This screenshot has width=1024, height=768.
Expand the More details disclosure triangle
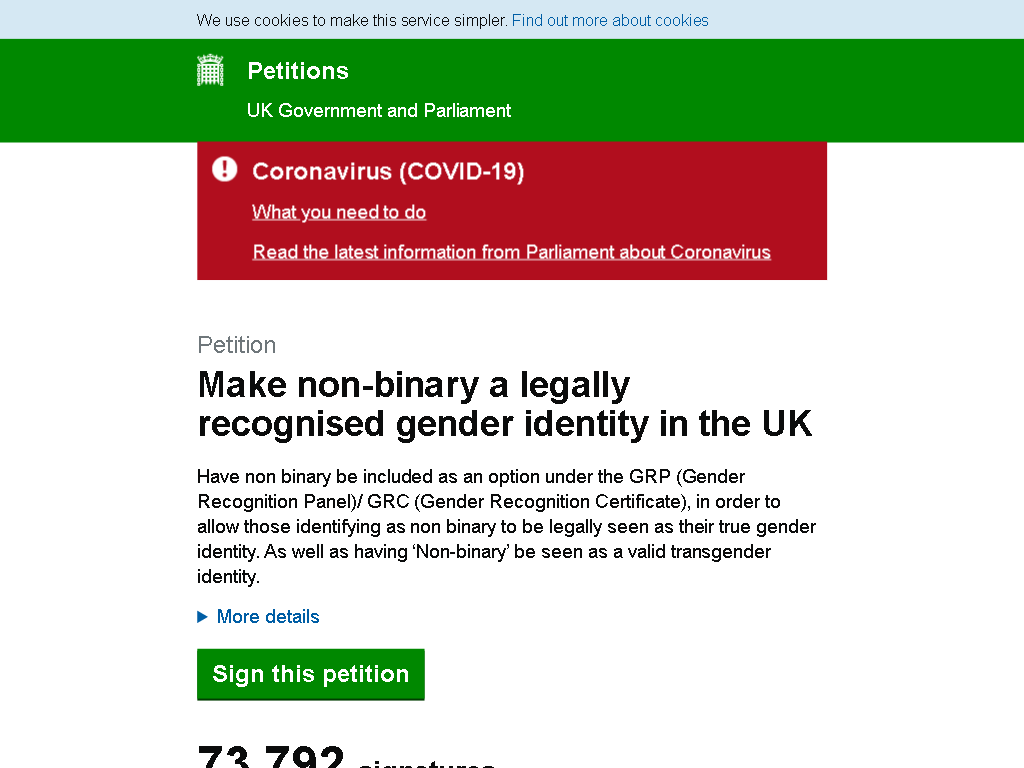(202, 616)
